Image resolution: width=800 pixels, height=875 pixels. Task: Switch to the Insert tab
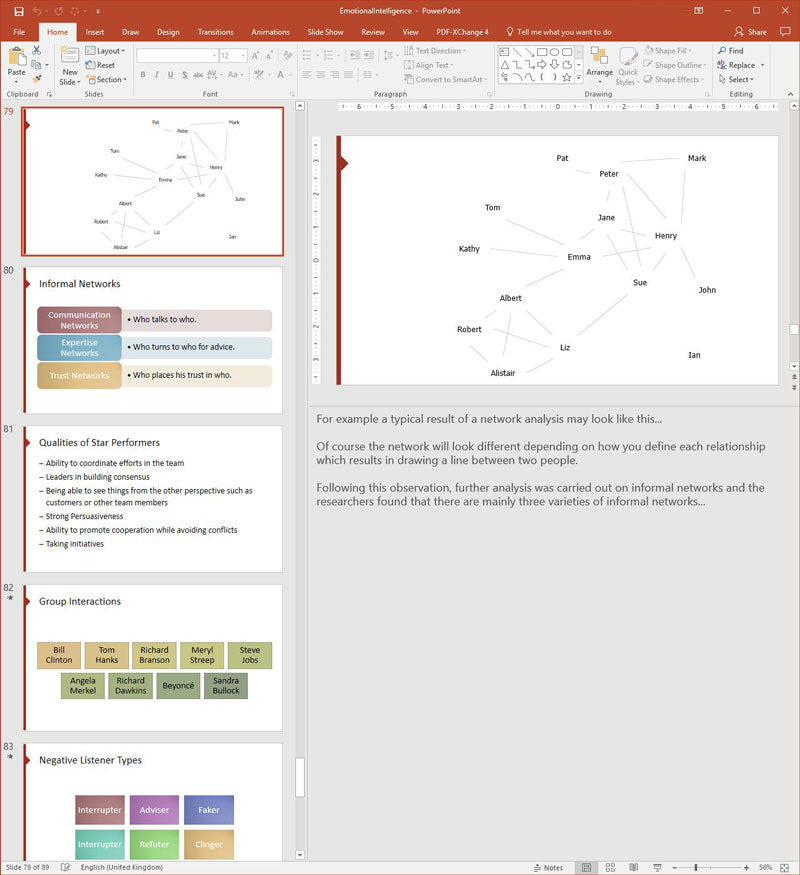tap(95, 32)
